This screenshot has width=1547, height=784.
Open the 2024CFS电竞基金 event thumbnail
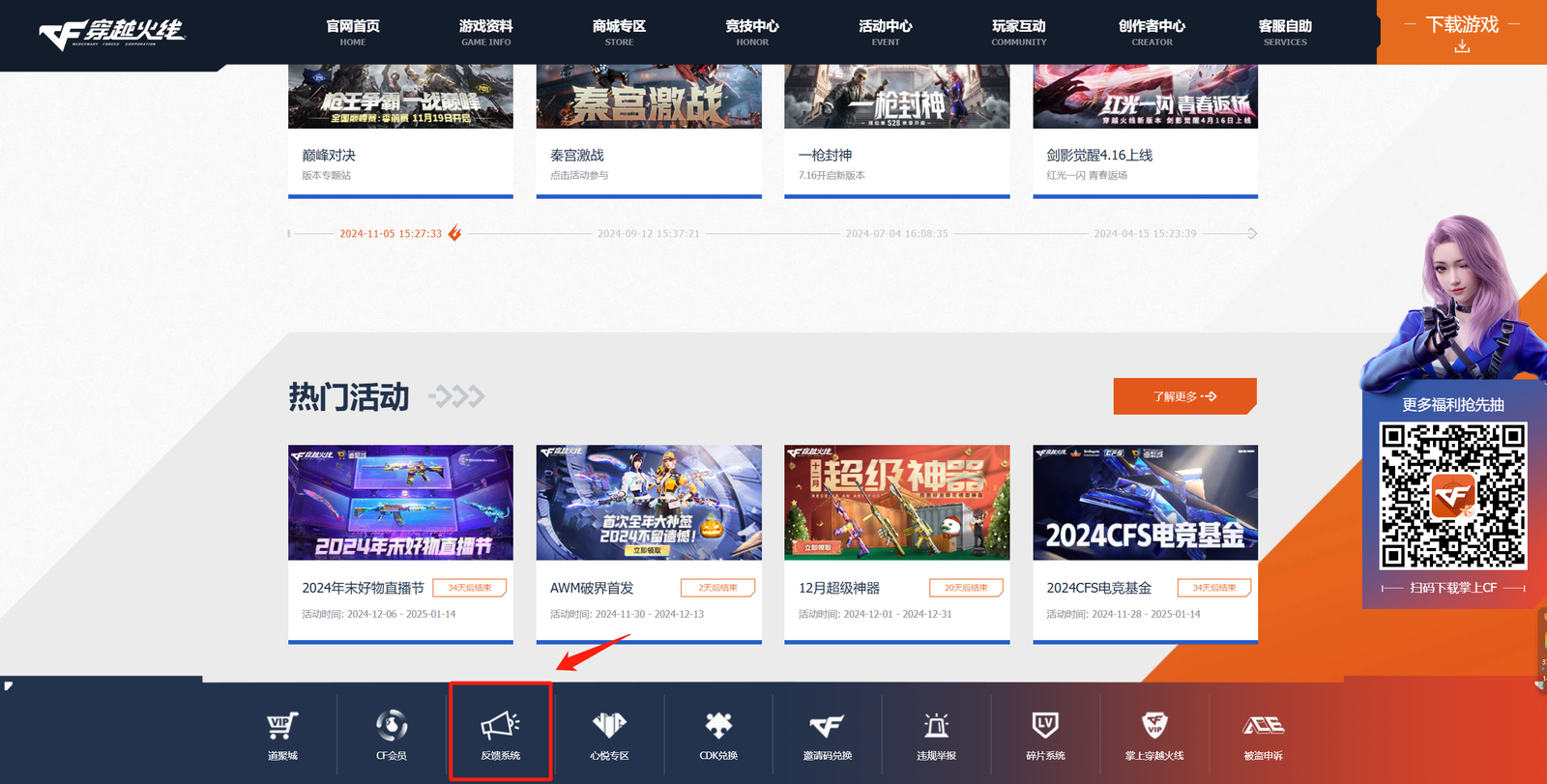pos(1146,503)
